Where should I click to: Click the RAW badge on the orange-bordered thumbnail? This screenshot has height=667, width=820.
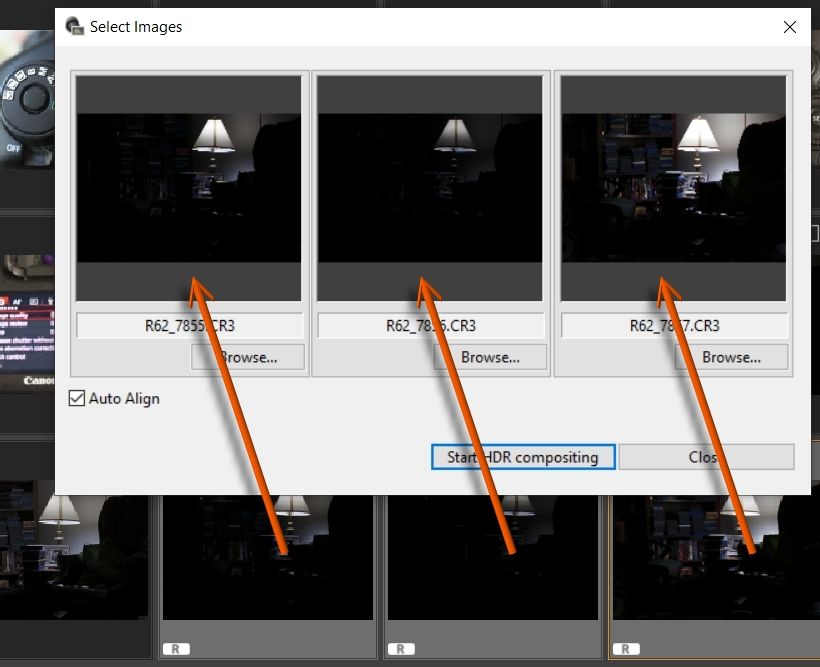pyautogui.click(x=627, y=649)
